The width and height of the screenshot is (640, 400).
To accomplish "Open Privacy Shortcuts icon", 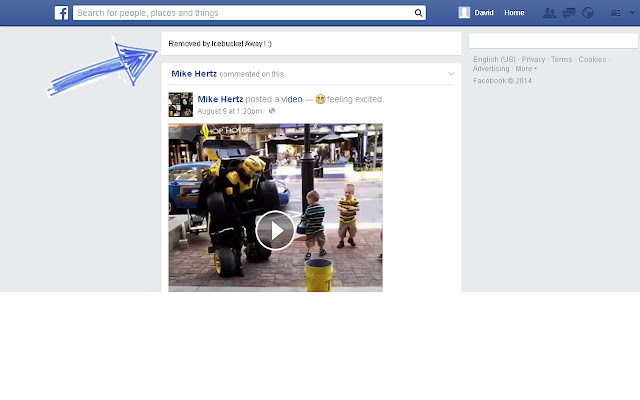I will click(x=616, y=13).
